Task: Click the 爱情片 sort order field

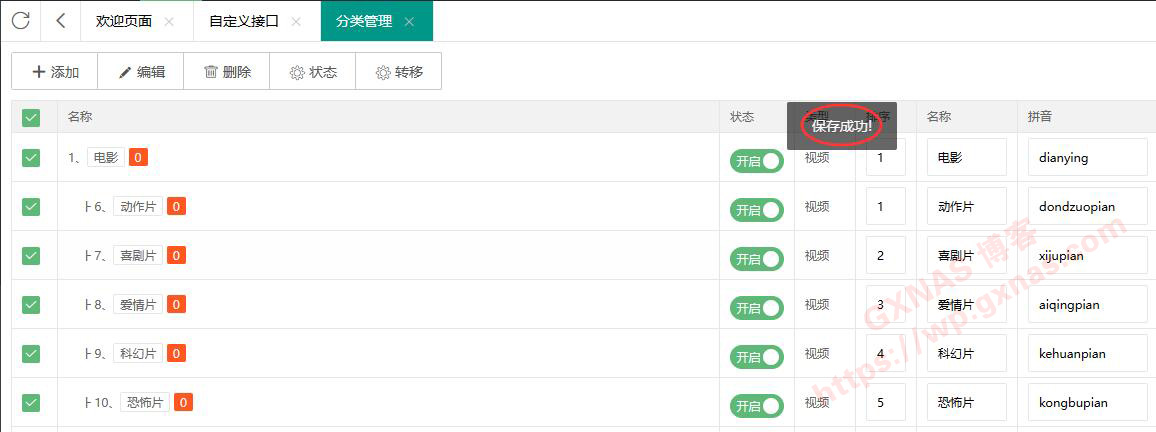Action: [x=885, y=305]
